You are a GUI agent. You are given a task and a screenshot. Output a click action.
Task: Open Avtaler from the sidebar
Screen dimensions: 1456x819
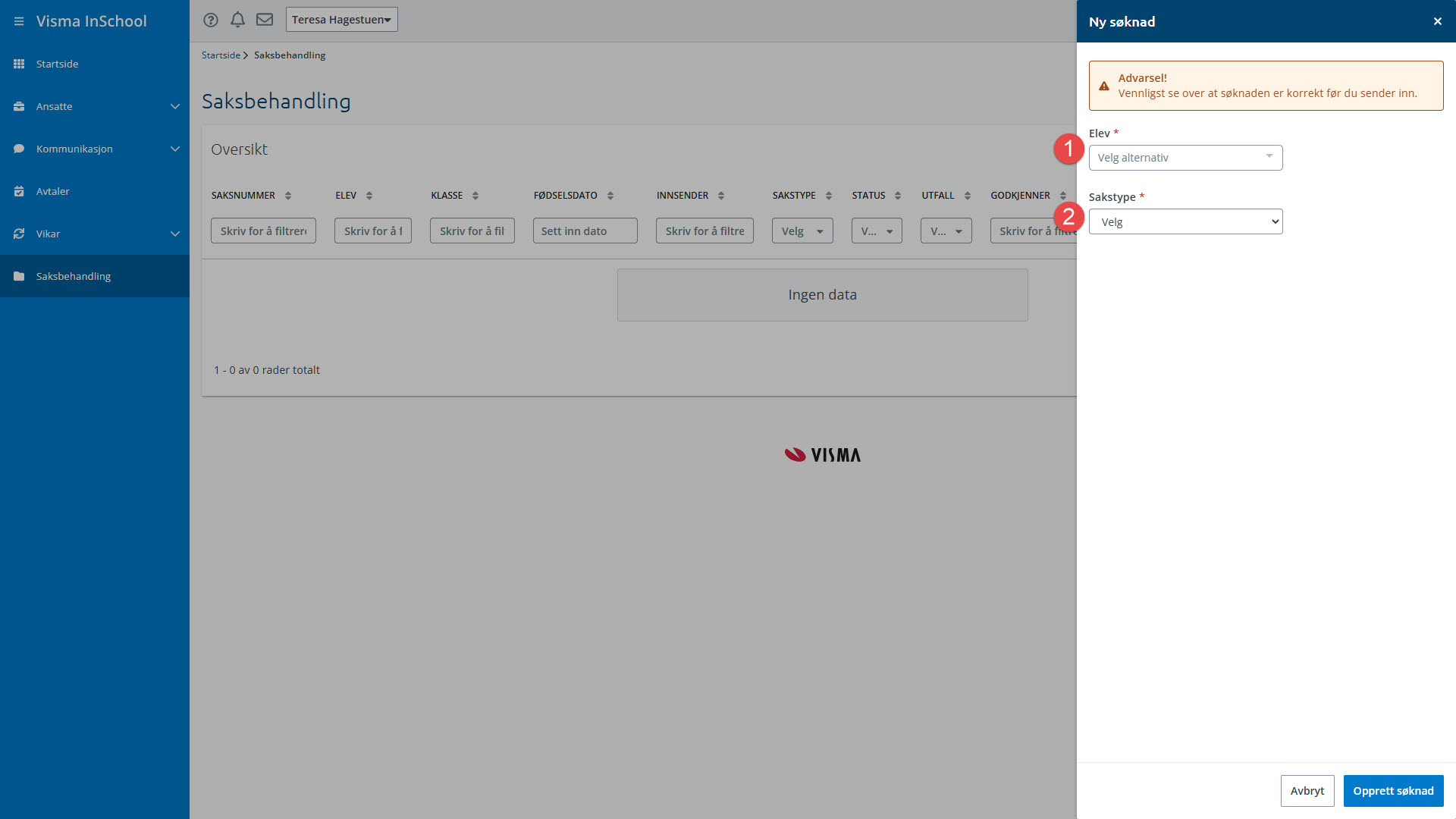pos(53,191)
